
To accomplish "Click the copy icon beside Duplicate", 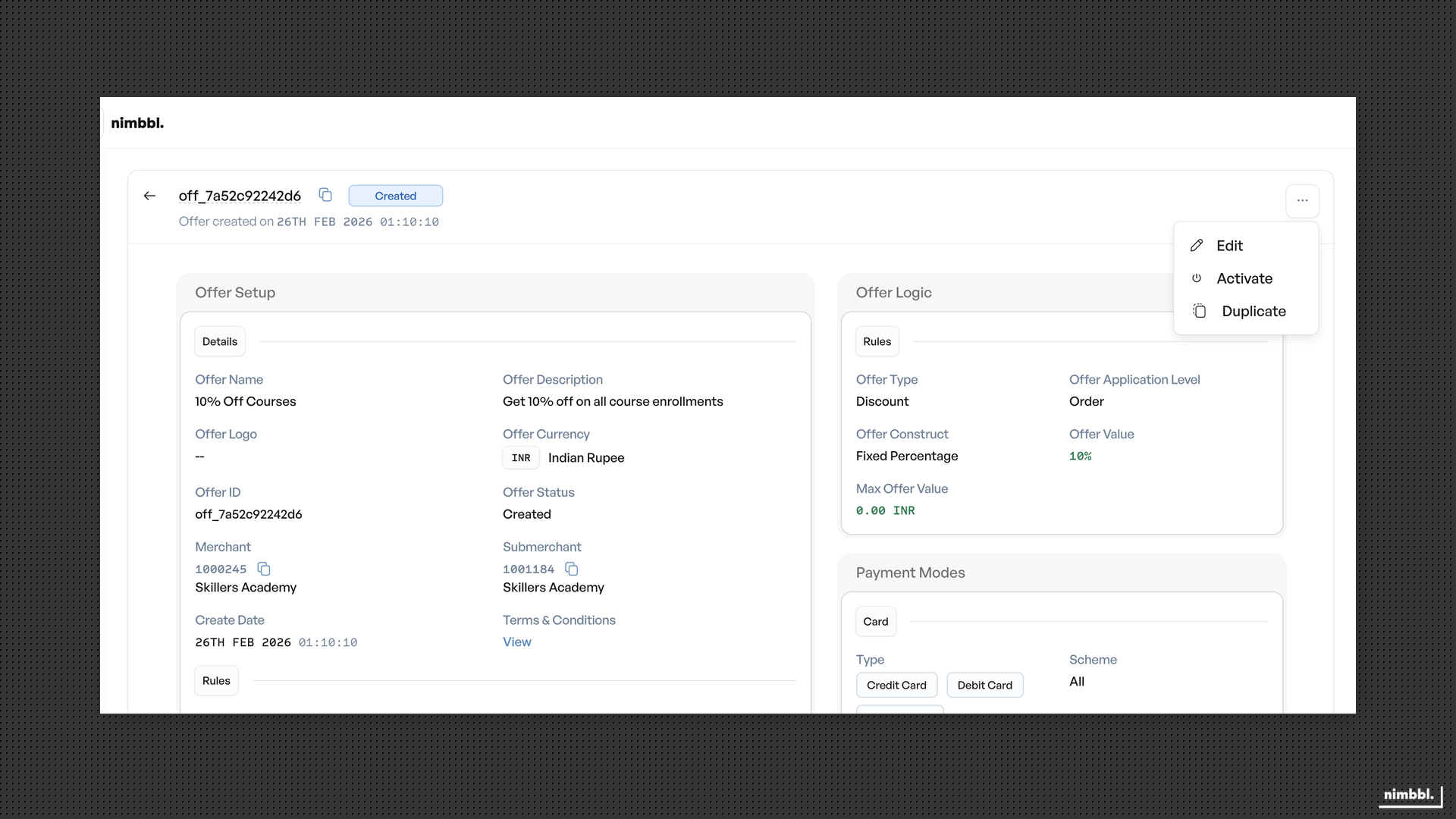I will point(1199,311).
